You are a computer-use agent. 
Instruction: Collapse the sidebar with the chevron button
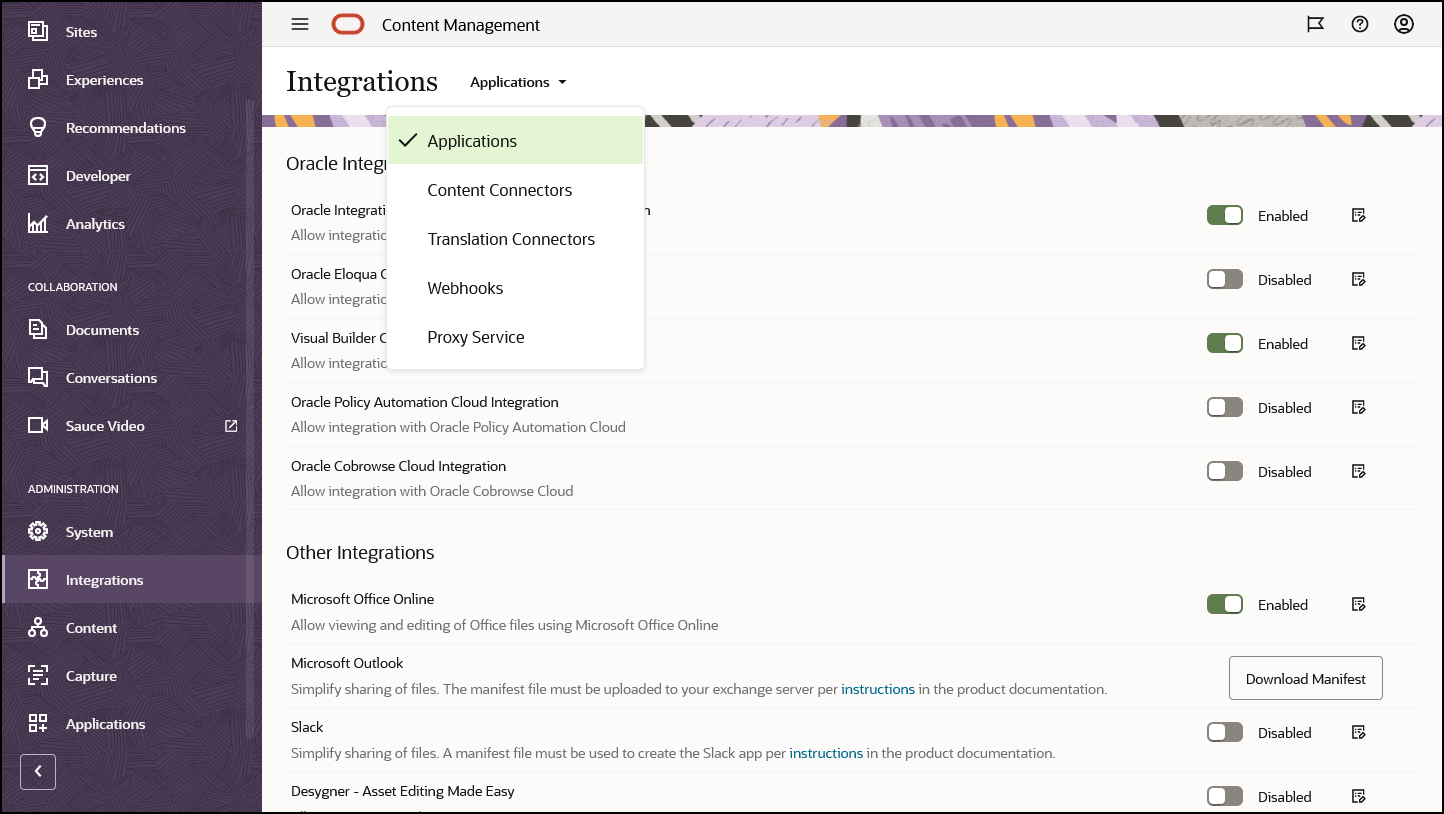click(38, 771)
